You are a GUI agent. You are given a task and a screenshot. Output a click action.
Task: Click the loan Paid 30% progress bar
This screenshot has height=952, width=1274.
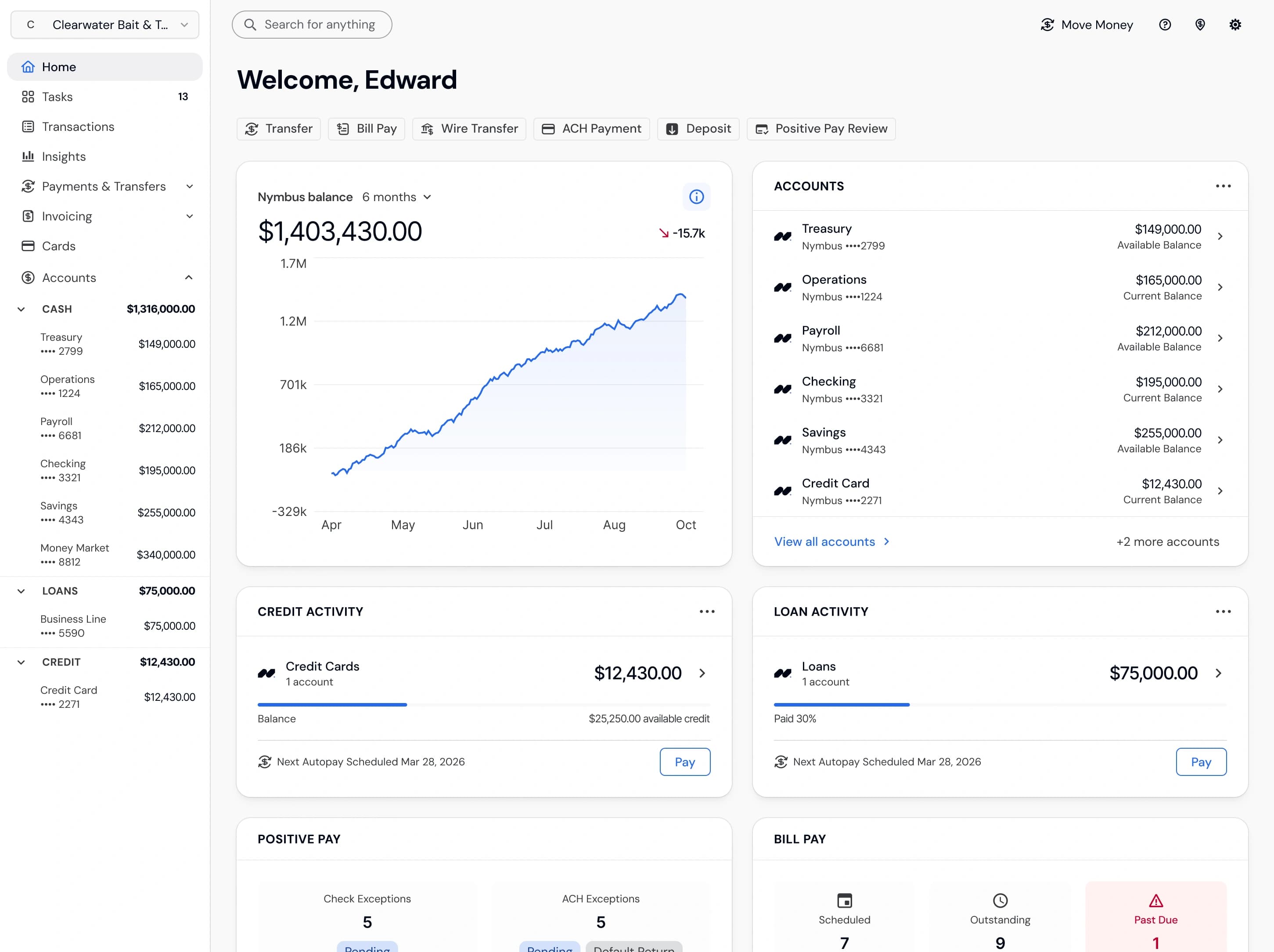[x=1000, y=705]
